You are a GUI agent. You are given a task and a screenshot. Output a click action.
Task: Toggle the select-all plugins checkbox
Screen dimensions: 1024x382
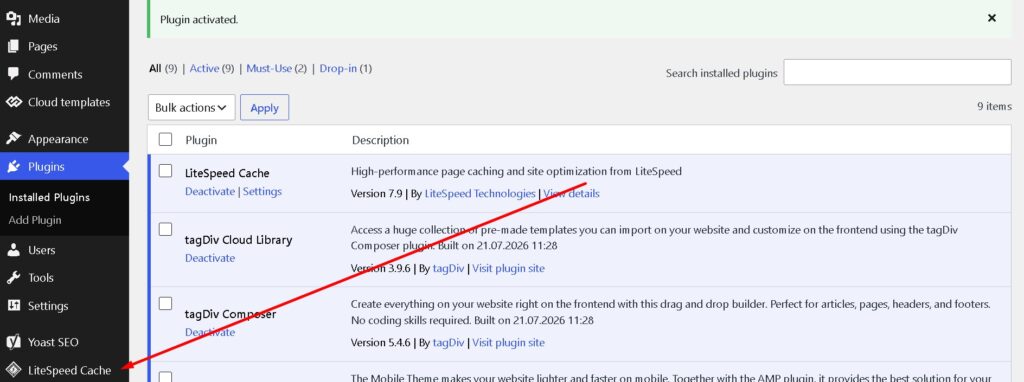(166, 139)
